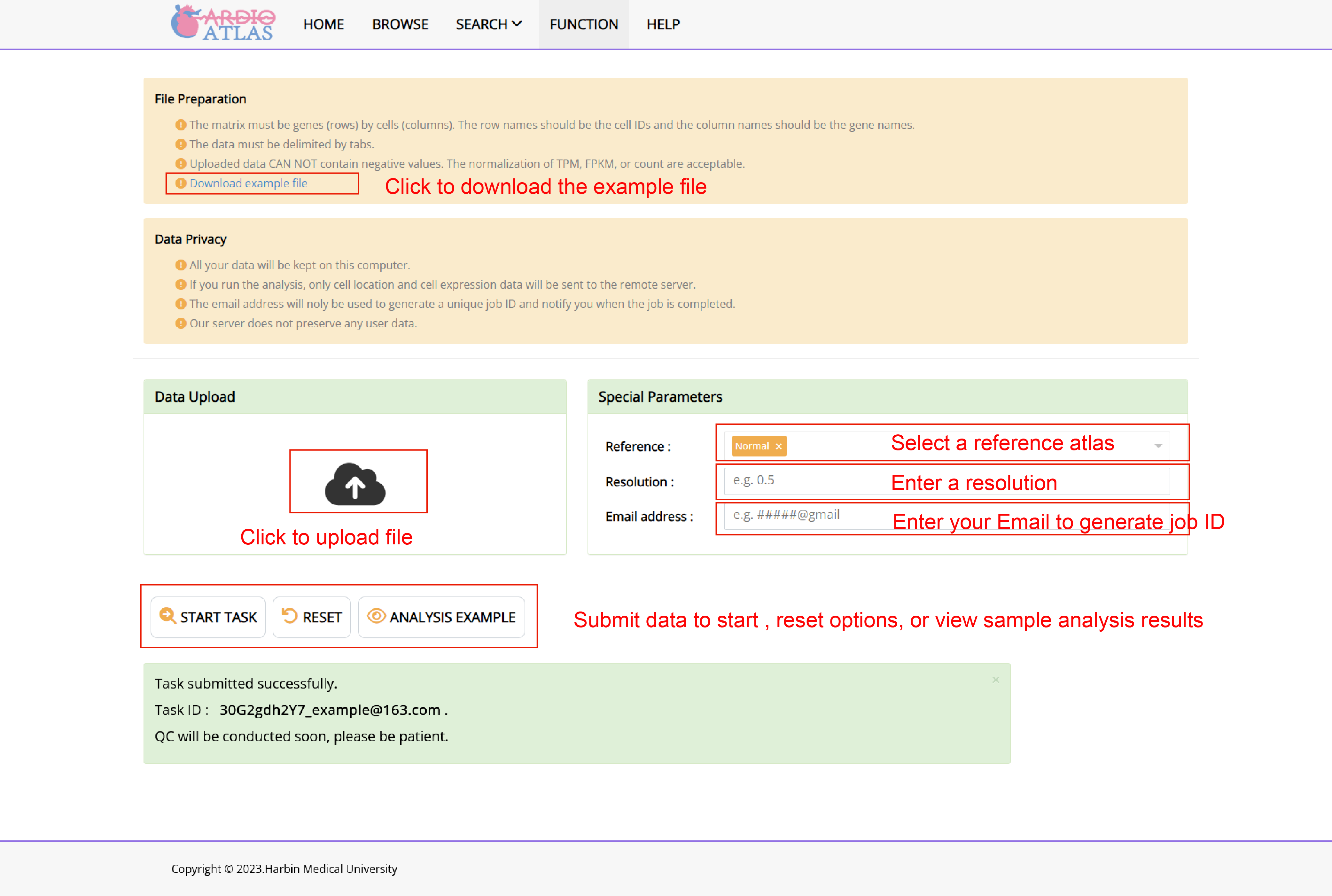The width and height of the screenshot is (1332, 896).
Task: Switch to the FUNCTION tab
Action: pos(583,24)
